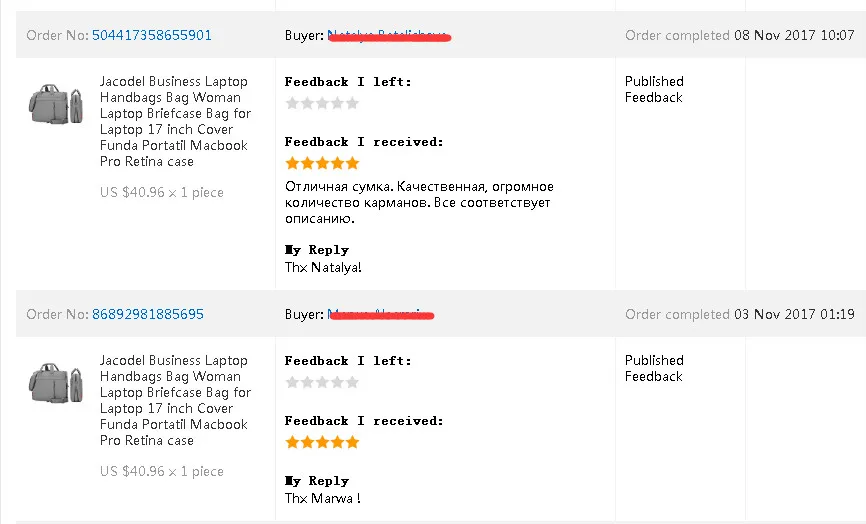
Task: Click Published Feedback status in the 03 Nov order
Action: tap(654, 368)
